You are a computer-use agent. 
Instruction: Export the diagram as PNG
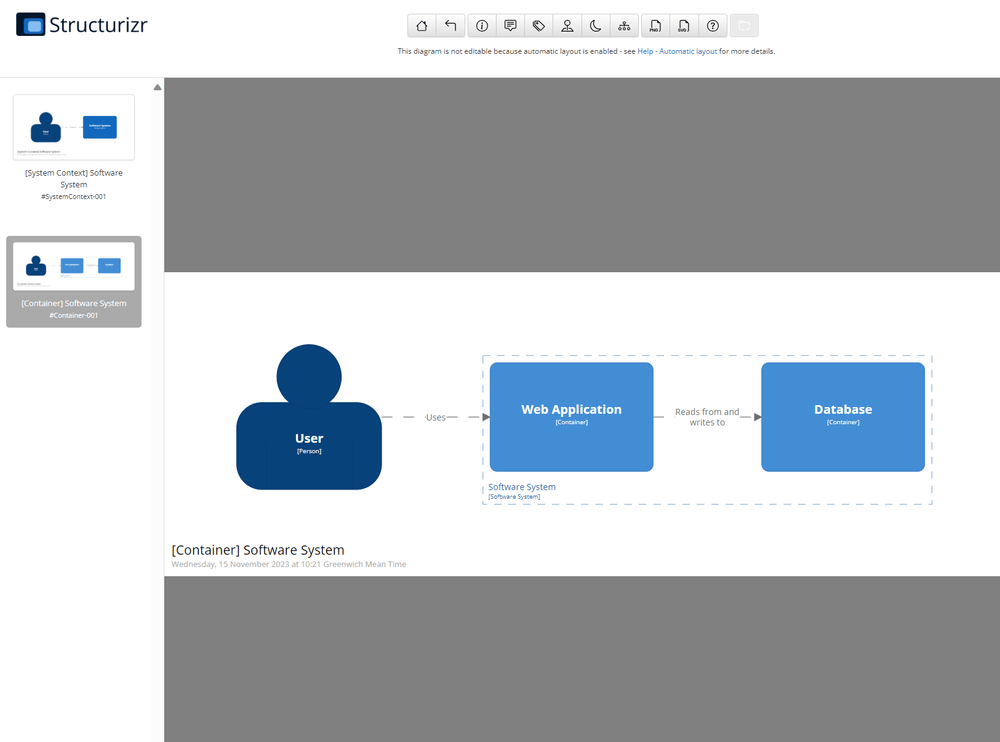point(654,25)
